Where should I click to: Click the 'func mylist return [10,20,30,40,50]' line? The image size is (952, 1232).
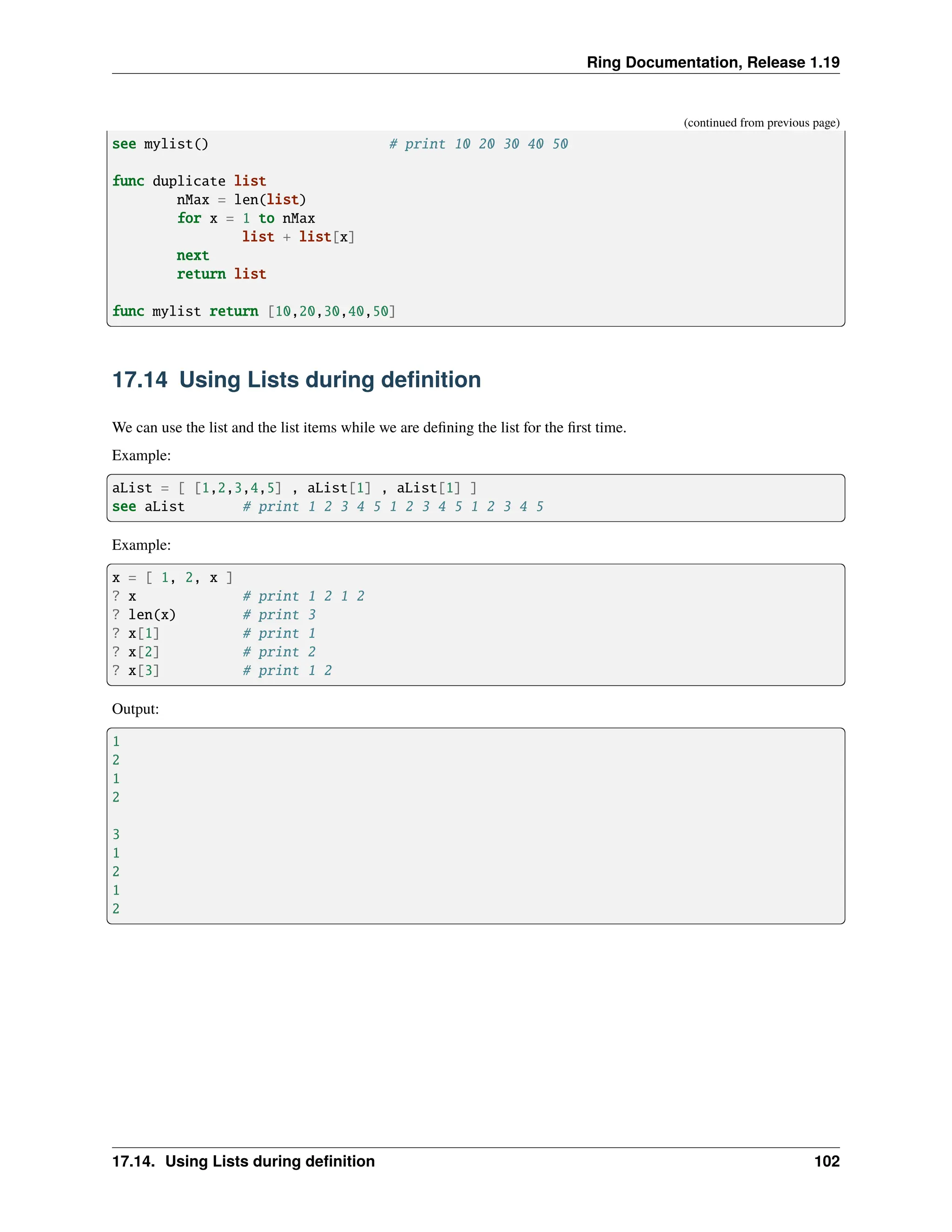[x=254, y=311]
